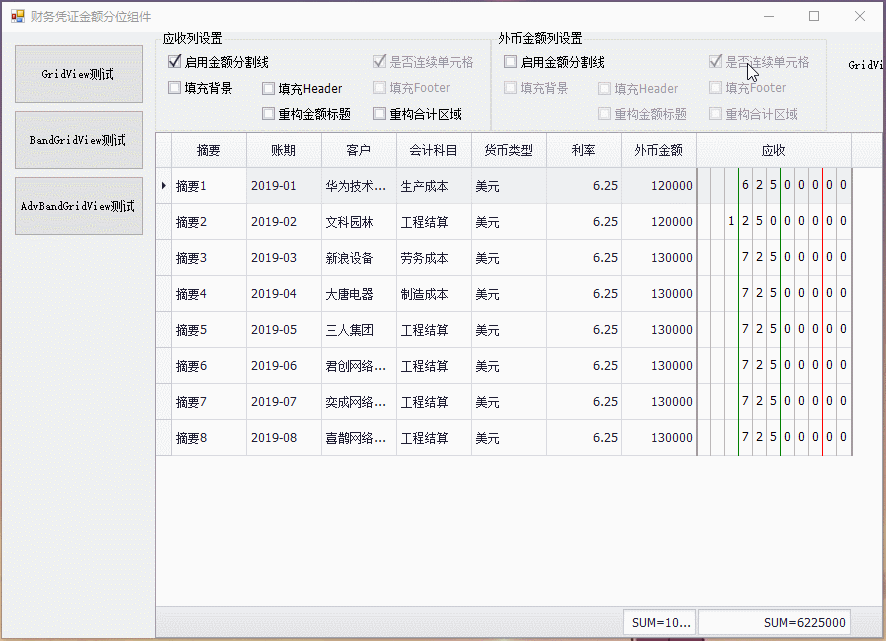
Task: Sort by the 摘要 column header
Action: (x=209, y=150)
